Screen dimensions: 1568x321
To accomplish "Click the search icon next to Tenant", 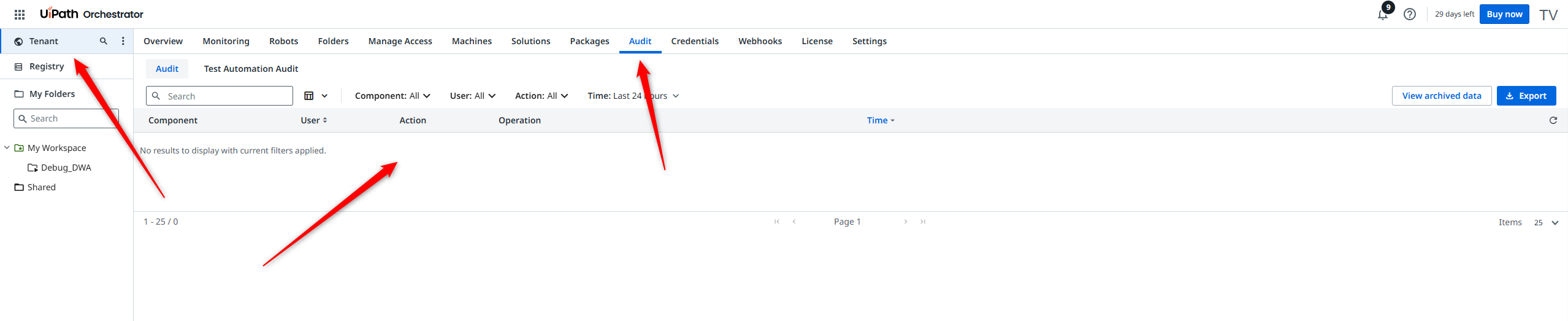I will (104, 41).
